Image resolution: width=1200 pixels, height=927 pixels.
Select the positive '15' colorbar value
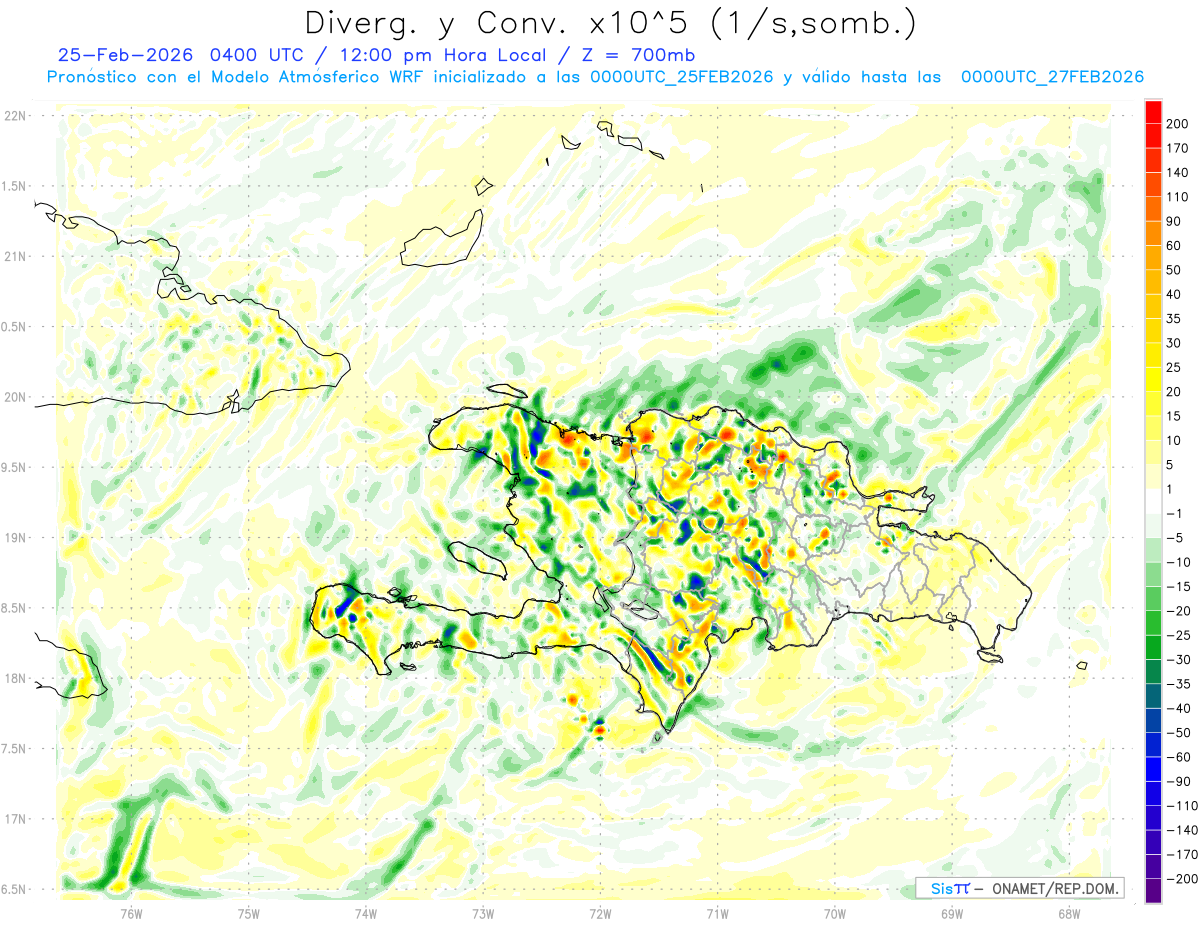1174,416
